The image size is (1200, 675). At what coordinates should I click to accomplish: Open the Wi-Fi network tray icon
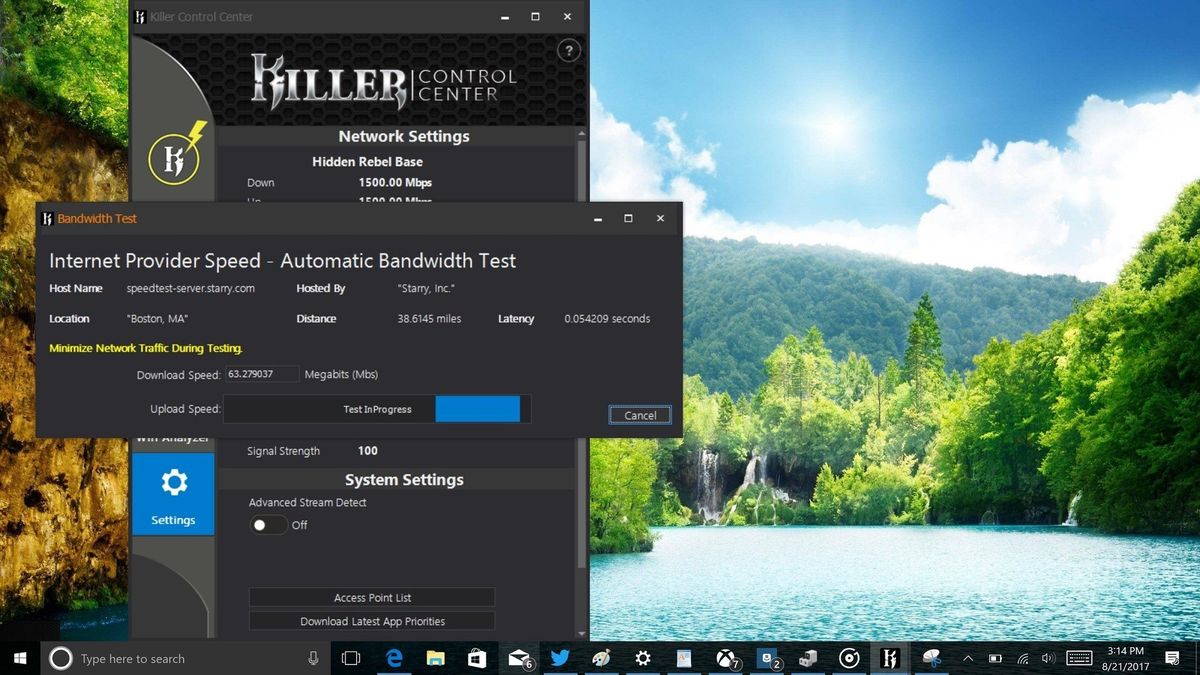tap(1022, 658)
